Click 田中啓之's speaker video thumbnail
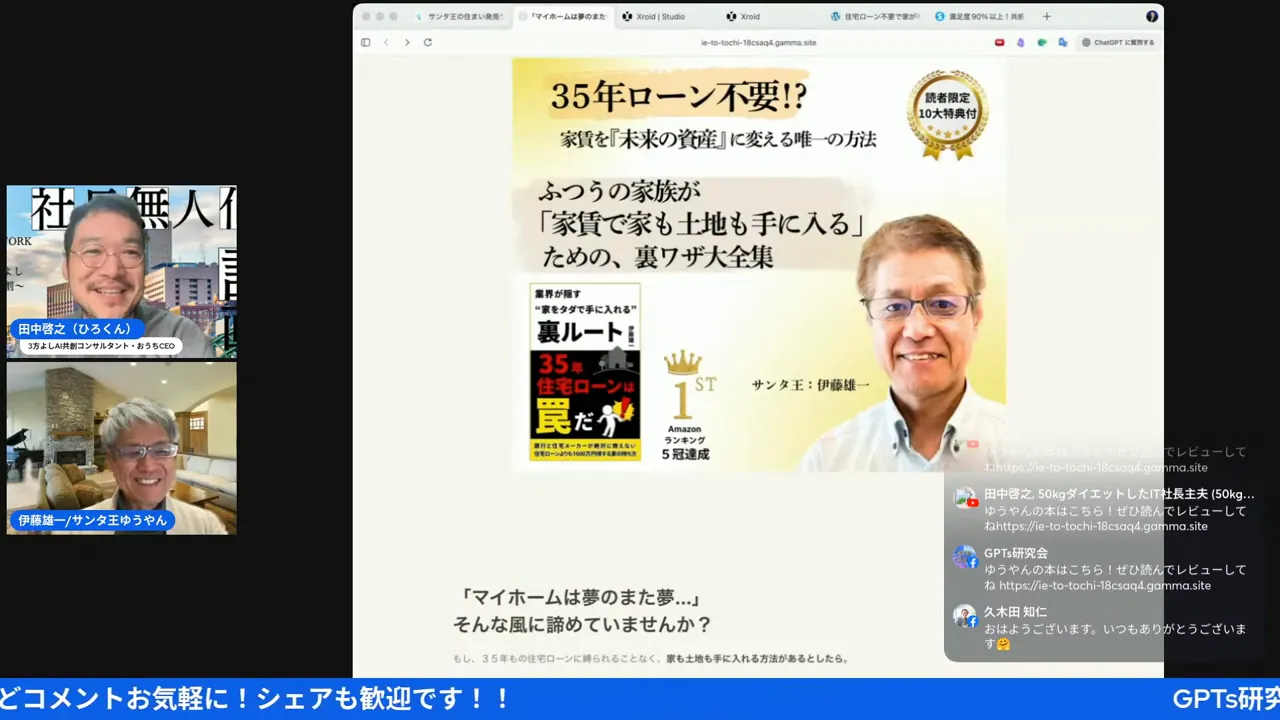The height and width of the screenshot is (720, 1280). (120, 270)
